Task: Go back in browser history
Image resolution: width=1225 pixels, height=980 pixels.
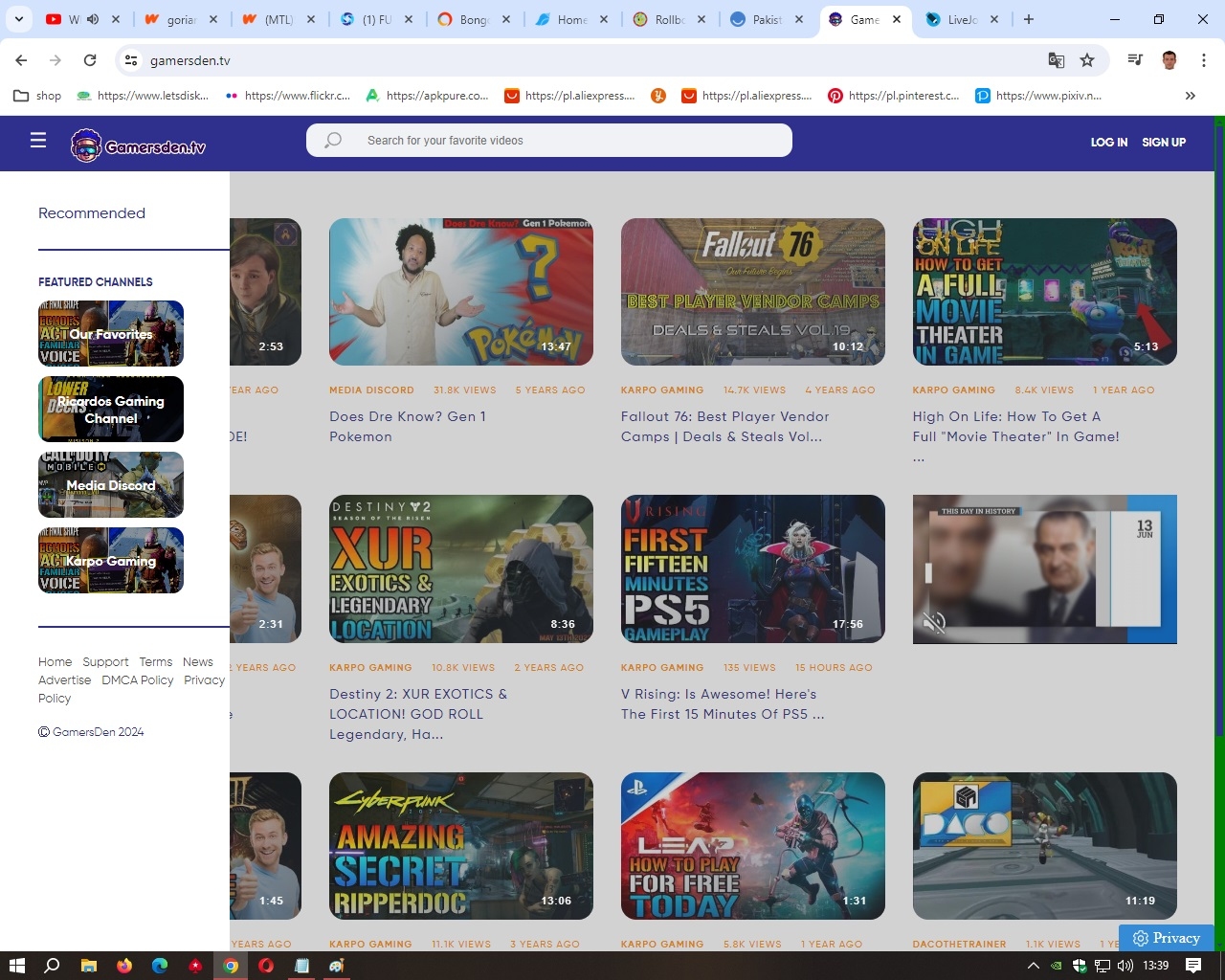Action: point(21,60)
